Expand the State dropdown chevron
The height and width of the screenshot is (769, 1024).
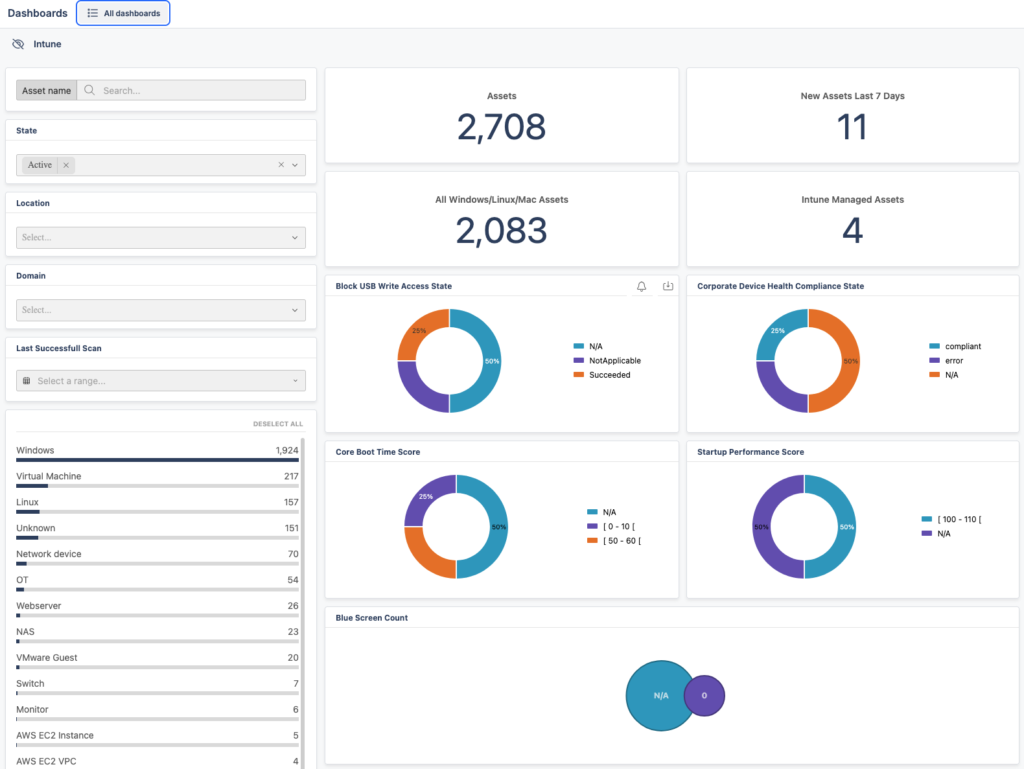tap(295, 165)
